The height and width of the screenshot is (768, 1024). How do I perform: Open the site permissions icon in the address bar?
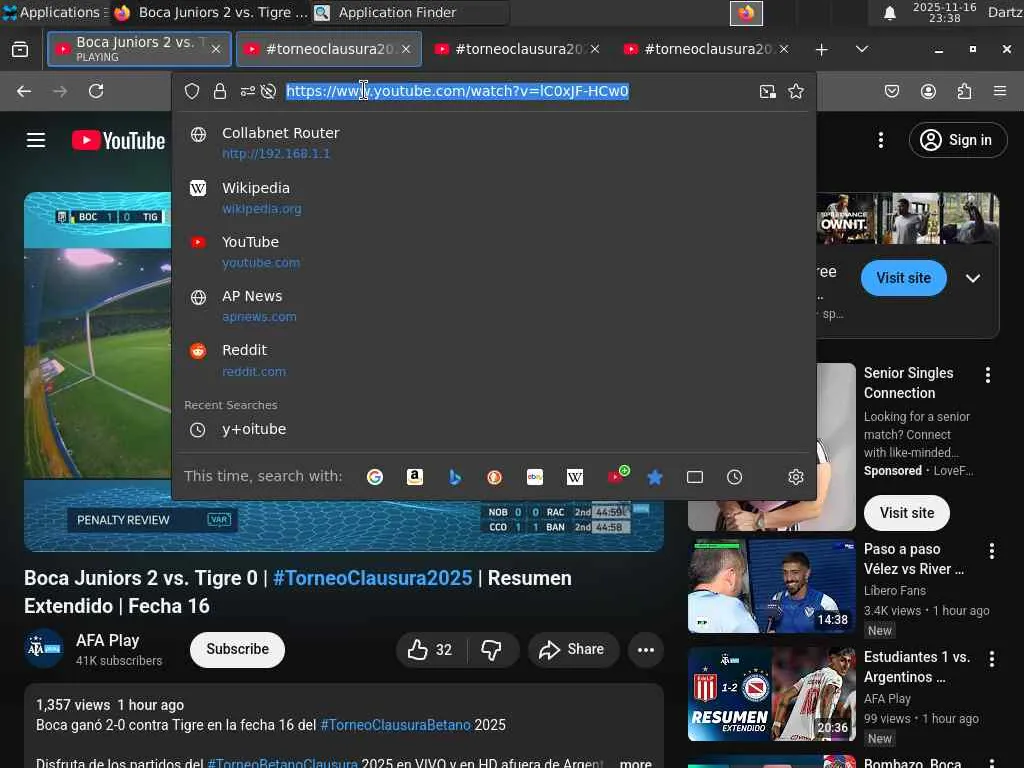248,91
